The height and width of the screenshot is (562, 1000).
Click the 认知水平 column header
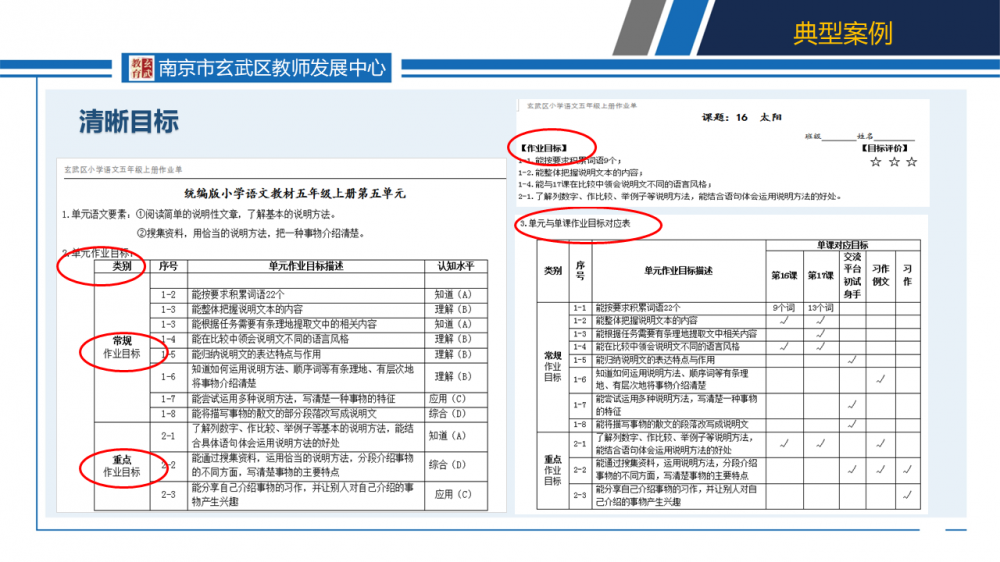454,267
